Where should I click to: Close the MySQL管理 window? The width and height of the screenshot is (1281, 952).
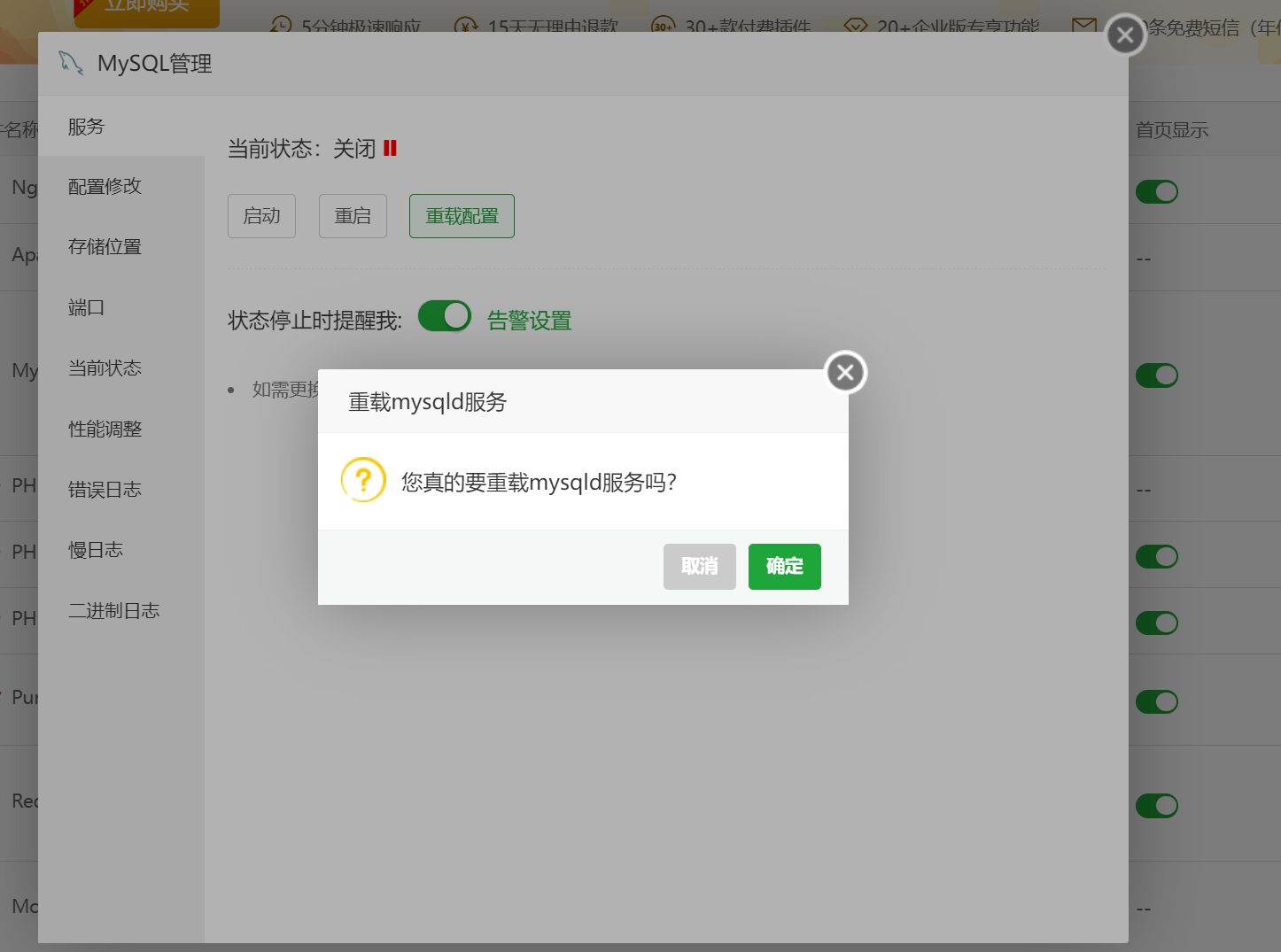[x=1125, y=35]
